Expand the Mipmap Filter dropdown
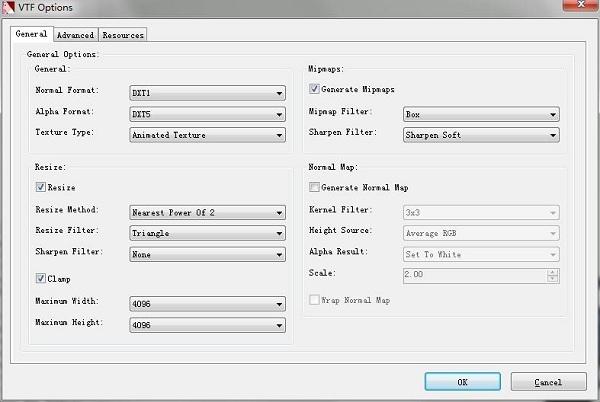 pyautogui.click(x=481, y=114)
